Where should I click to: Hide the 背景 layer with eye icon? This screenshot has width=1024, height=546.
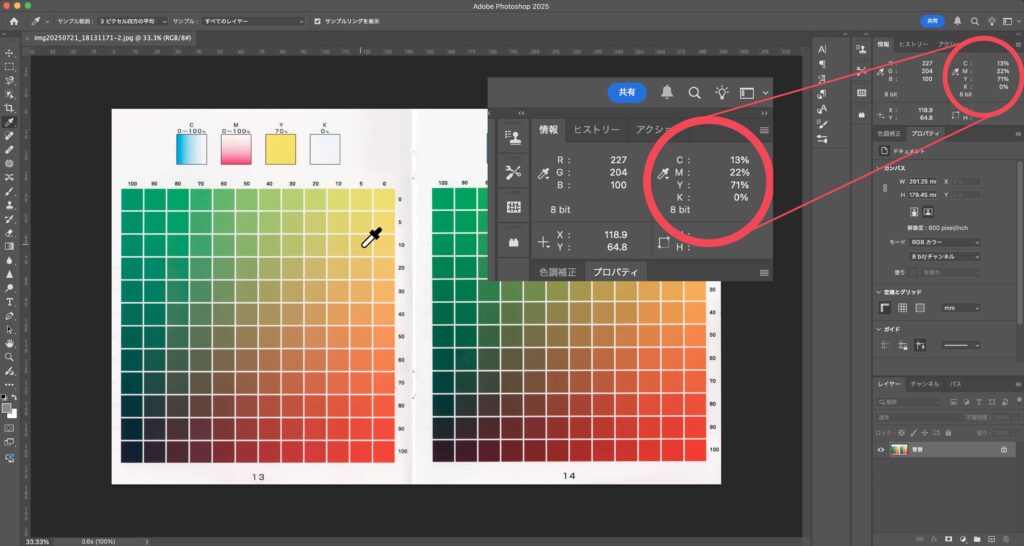(x=881, y=451)
